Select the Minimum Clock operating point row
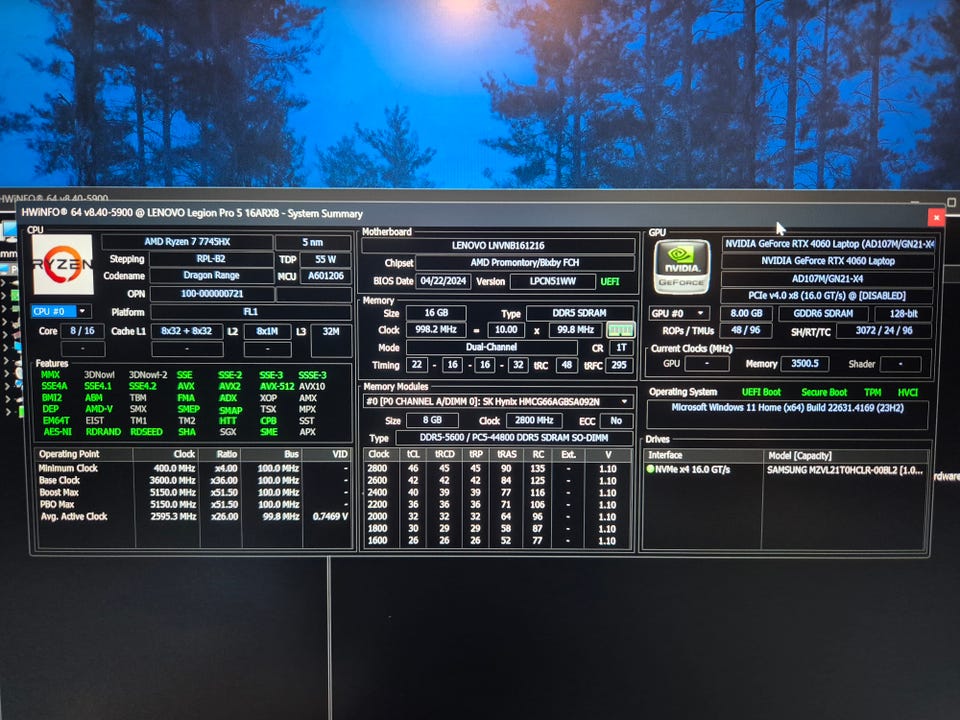960x720 pixels. [193, 468]
